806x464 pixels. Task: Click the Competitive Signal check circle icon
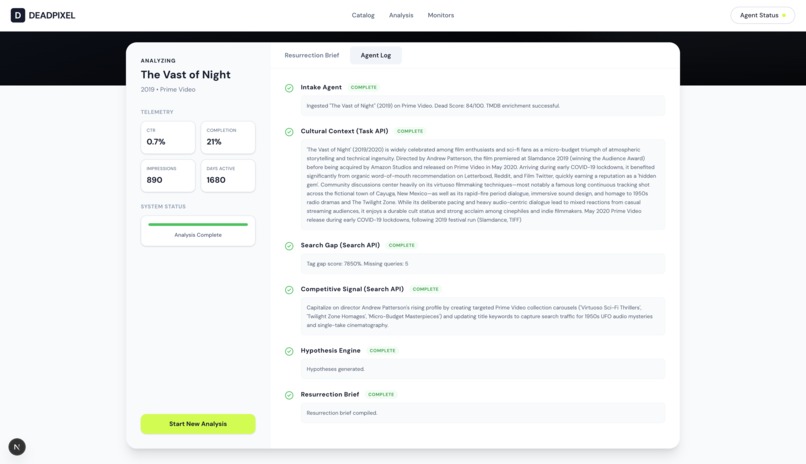(x=289, y=290)
